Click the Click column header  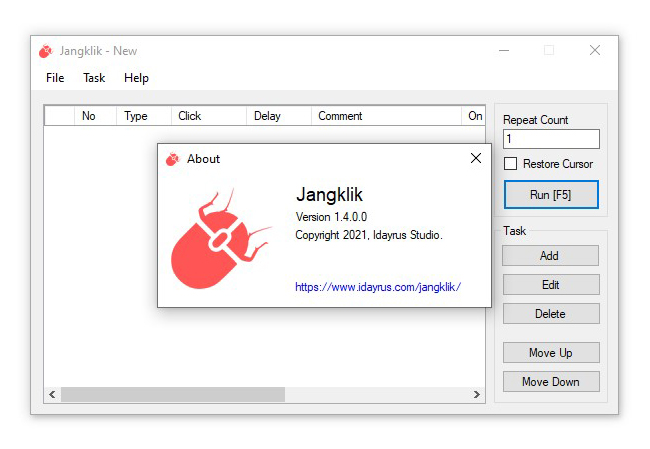click(209, 116)
